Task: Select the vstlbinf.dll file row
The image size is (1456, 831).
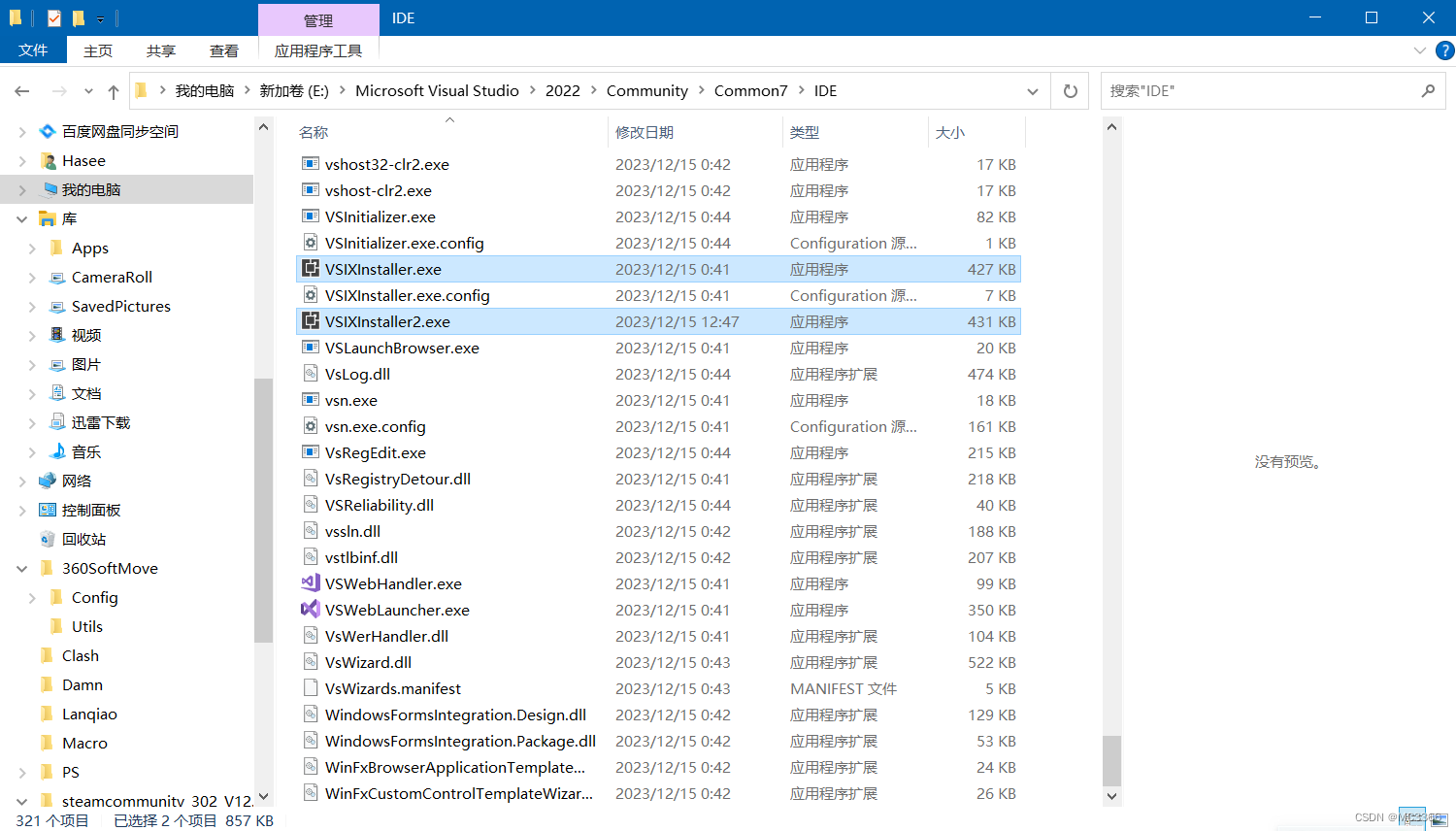Action: pyautogui.click(x=658, y=557)
